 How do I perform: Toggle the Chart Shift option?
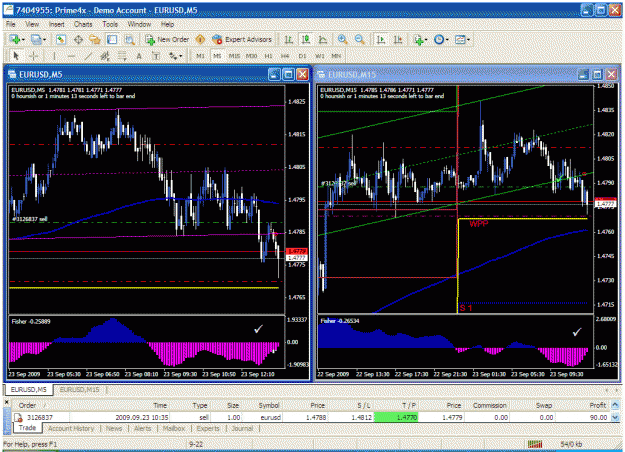tap(398, 39)
